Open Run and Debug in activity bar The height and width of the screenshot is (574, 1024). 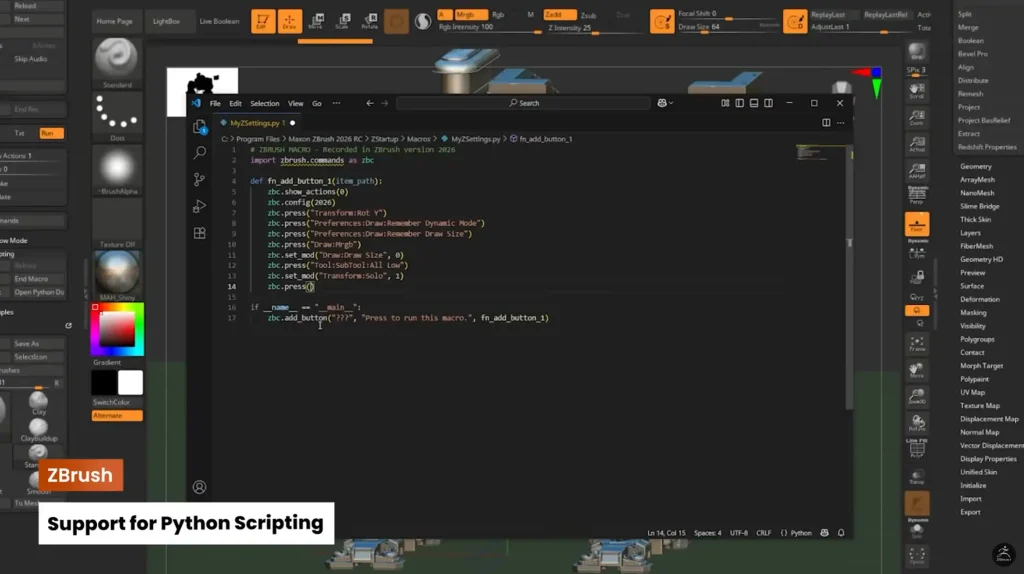pyautogui.click(x=199, y=206)
